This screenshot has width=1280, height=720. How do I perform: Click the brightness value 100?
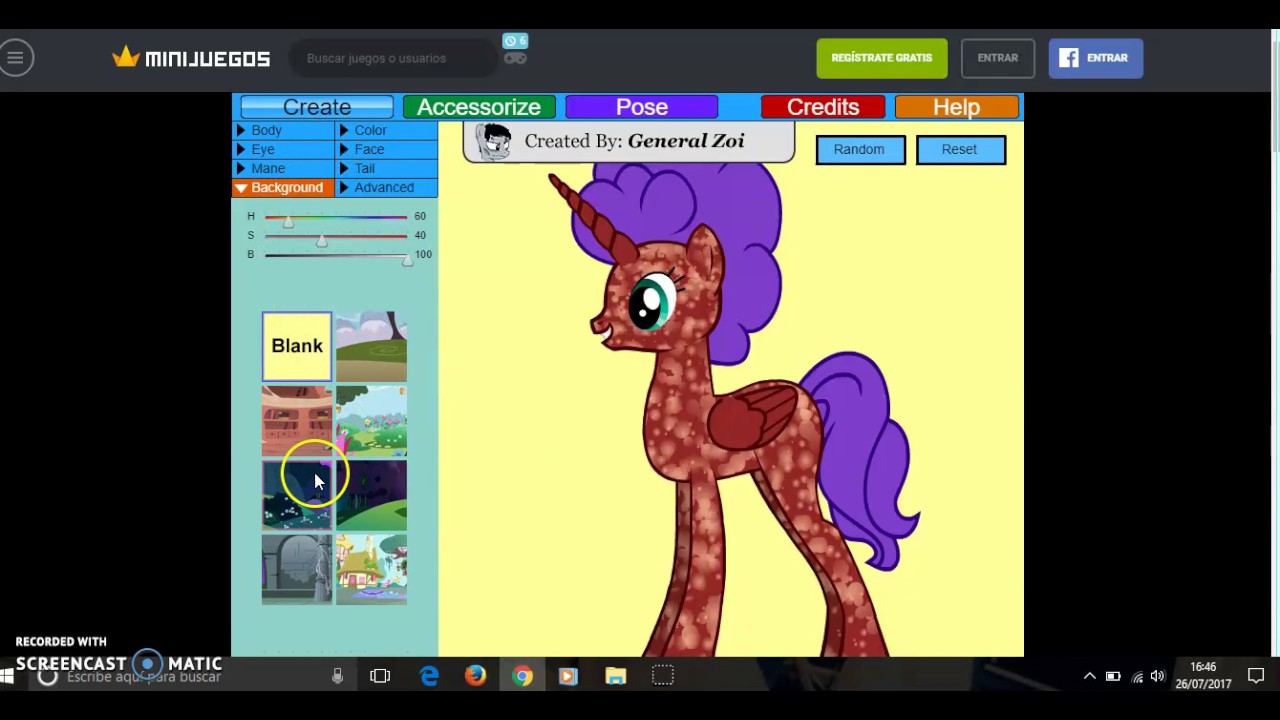(423, 254)
